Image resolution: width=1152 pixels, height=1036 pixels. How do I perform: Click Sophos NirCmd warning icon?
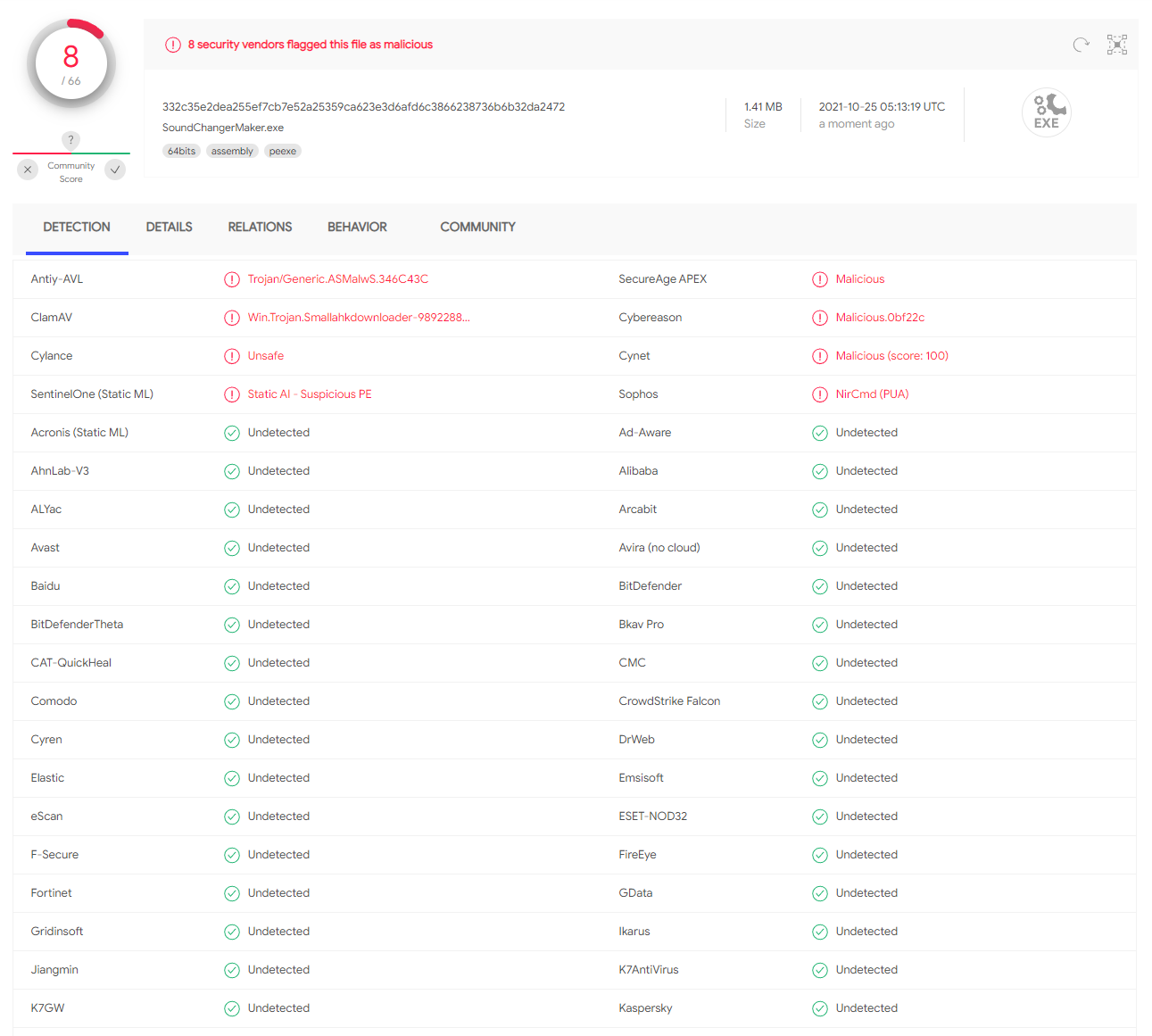point(820,394)
